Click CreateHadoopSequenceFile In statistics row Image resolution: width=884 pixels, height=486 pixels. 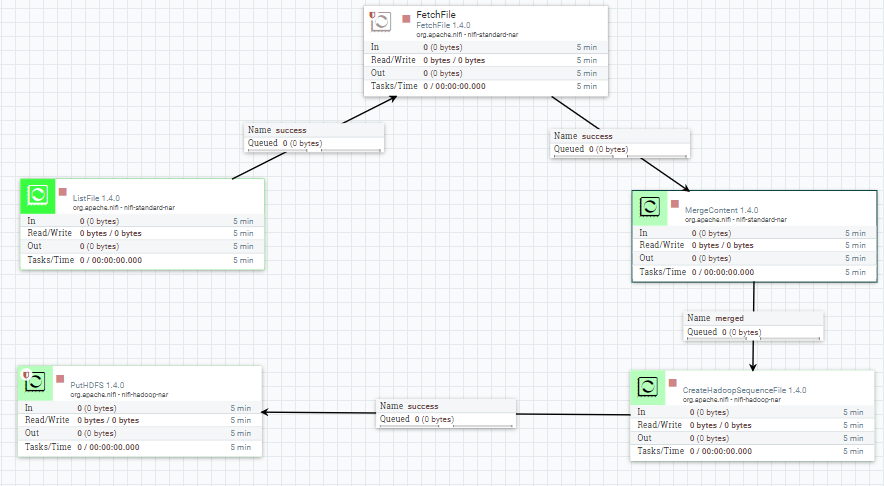(x=752, y=412)
